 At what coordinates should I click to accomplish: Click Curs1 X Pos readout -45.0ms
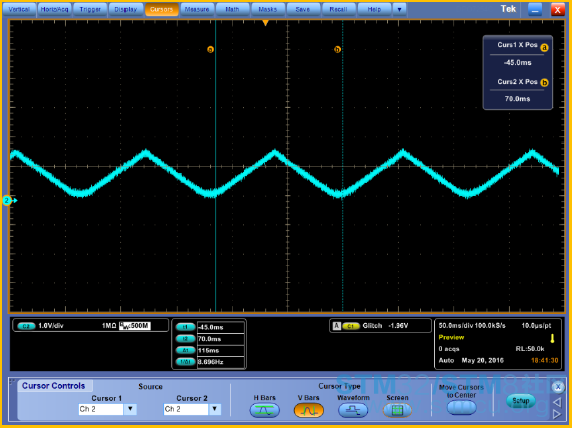(x=517, y=63)
